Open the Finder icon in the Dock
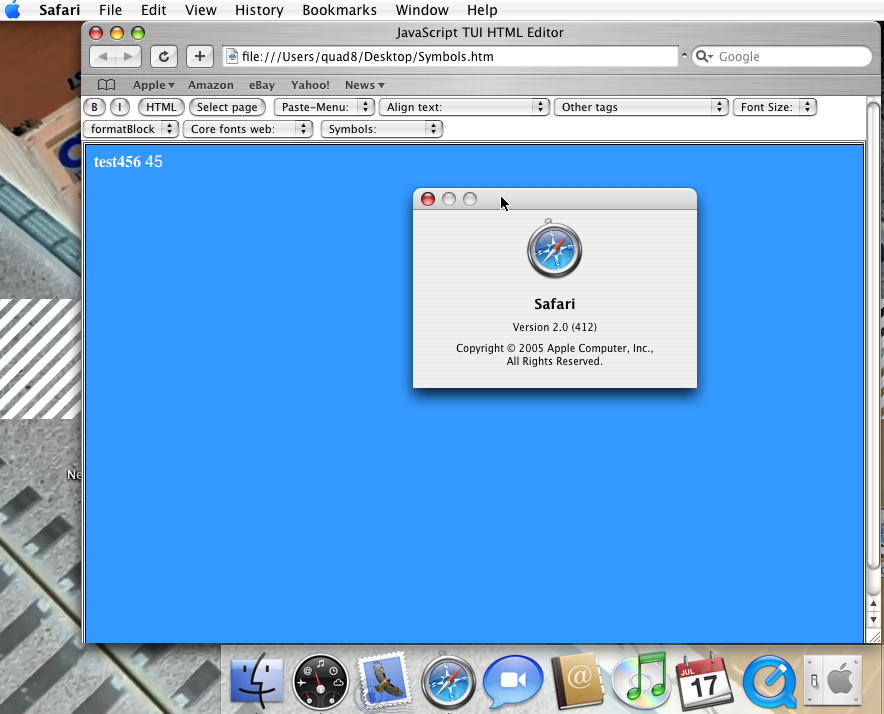This screenshot has width=884, height=714. tap(257, 680)
